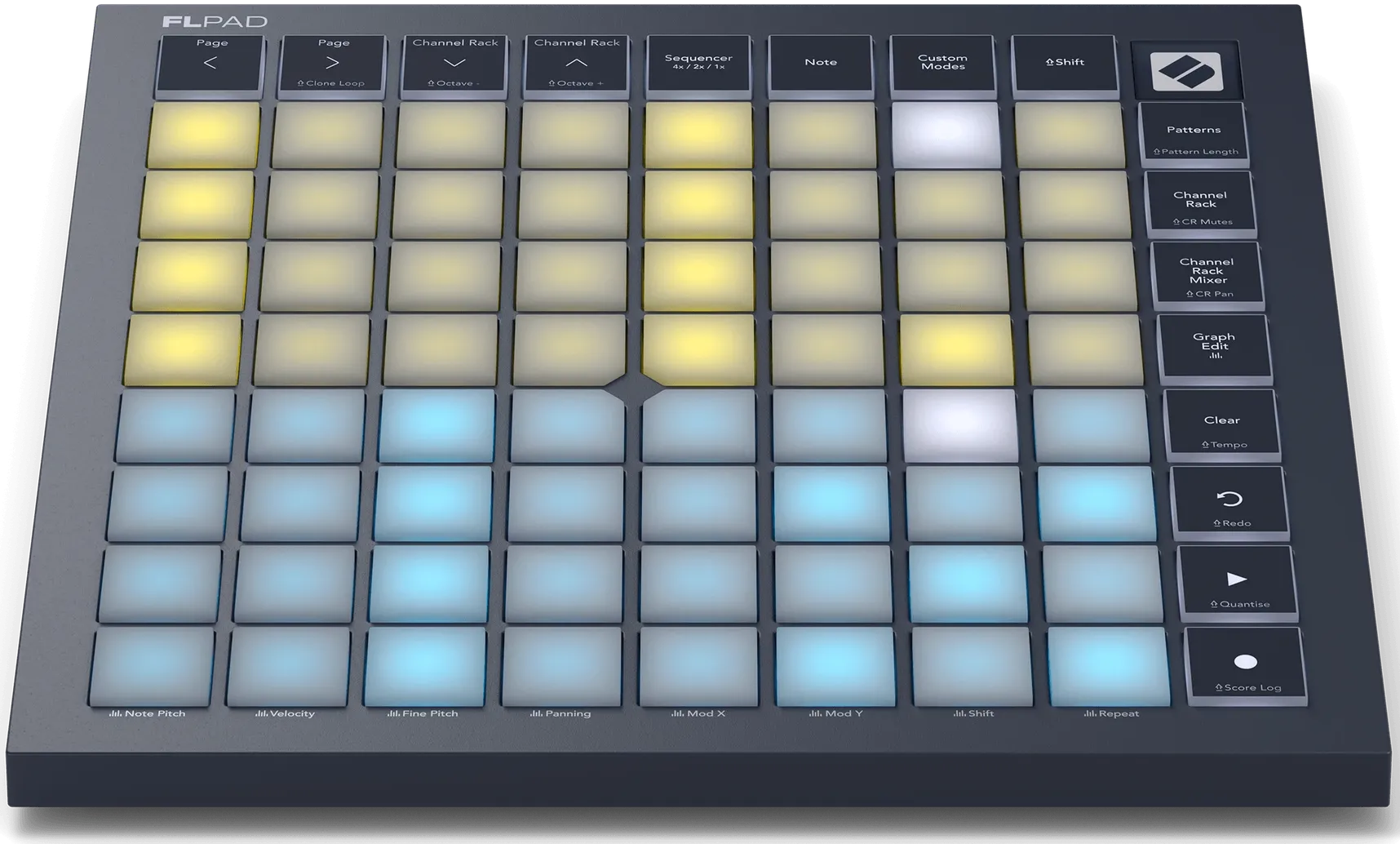Tap the white pad below Custom Modes
This screenshot has width=1400, height=844.
tap(946, 135)
